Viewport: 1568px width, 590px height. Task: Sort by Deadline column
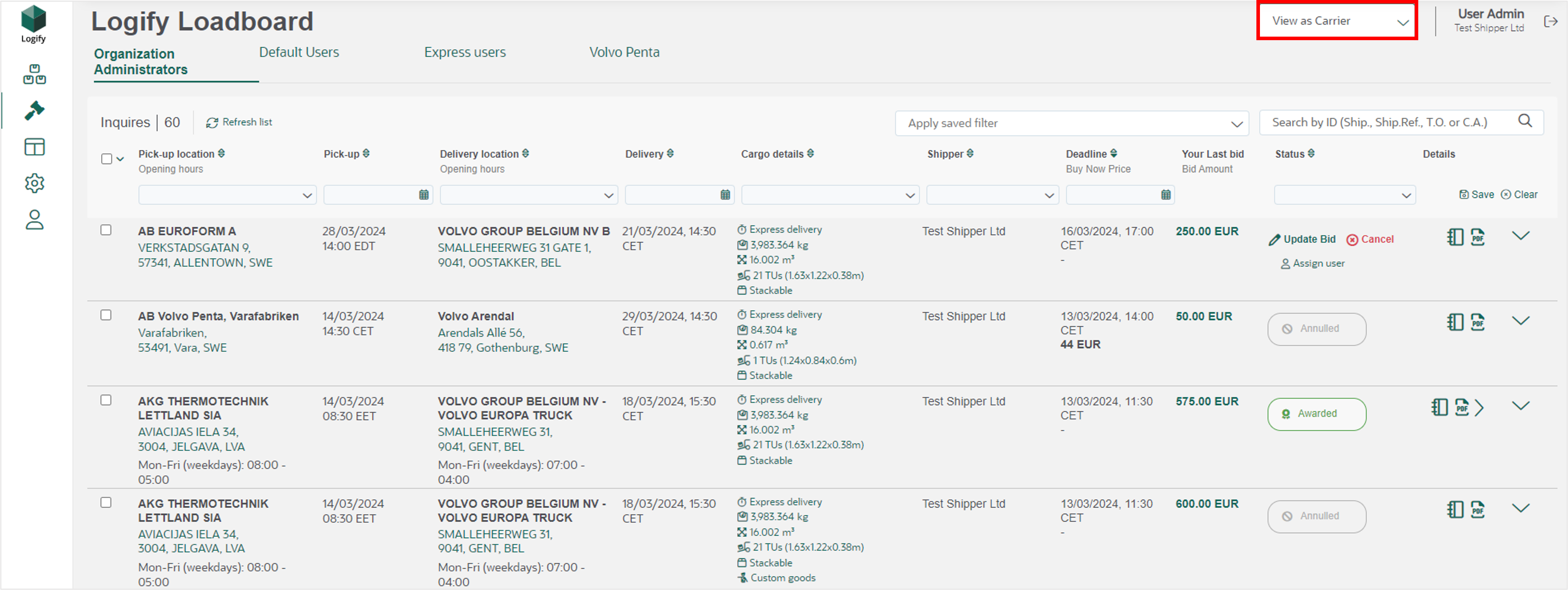point(1113,153)
